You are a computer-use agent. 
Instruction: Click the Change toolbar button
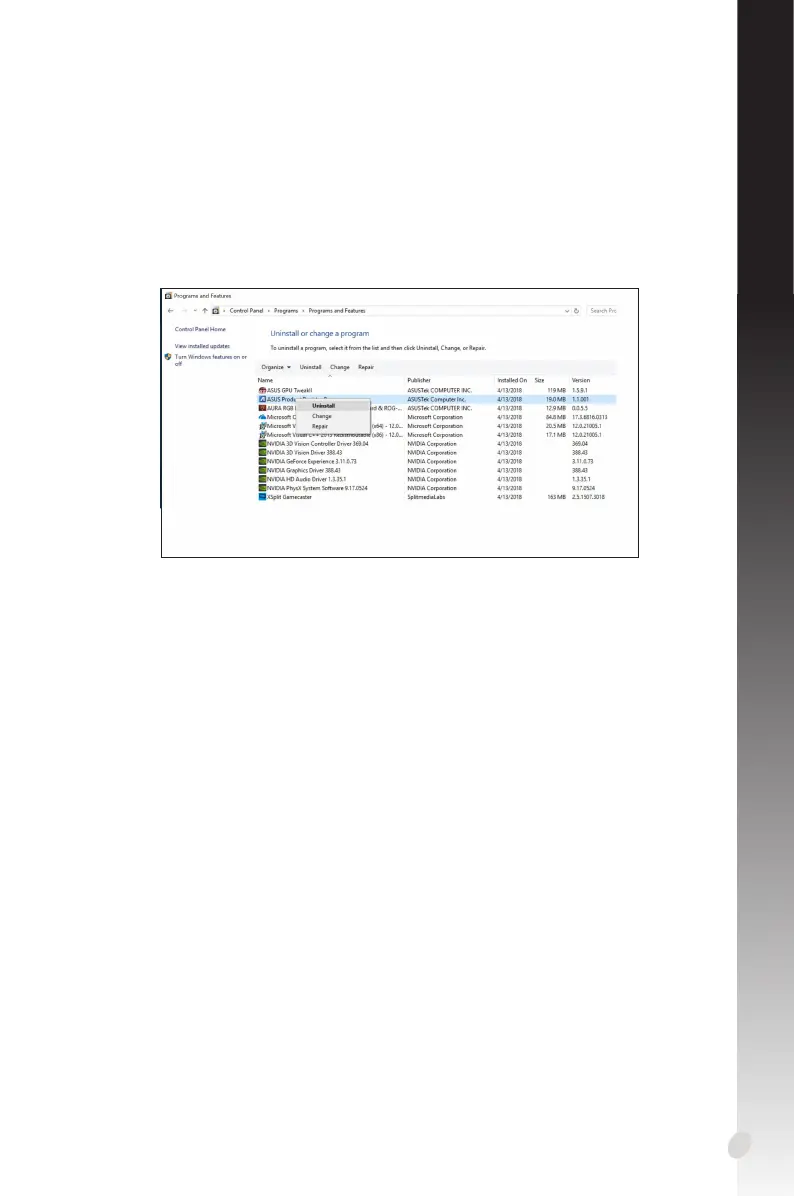click(x=339, y=367)
